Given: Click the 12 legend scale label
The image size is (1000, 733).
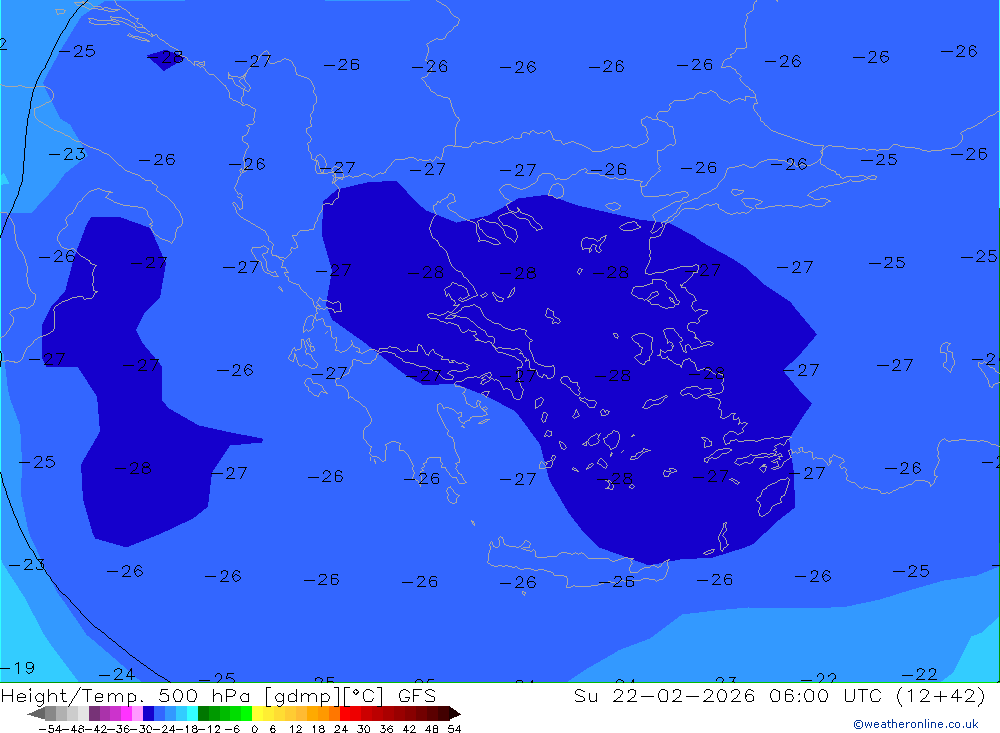Looking at the screenshot, I should point(295,729).
